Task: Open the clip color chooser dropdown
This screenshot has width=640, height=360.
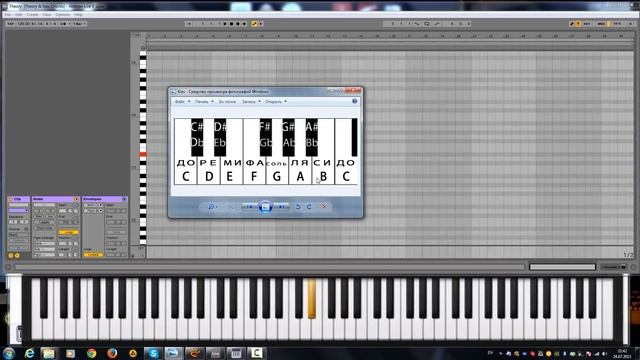Action: click(18, 210)
